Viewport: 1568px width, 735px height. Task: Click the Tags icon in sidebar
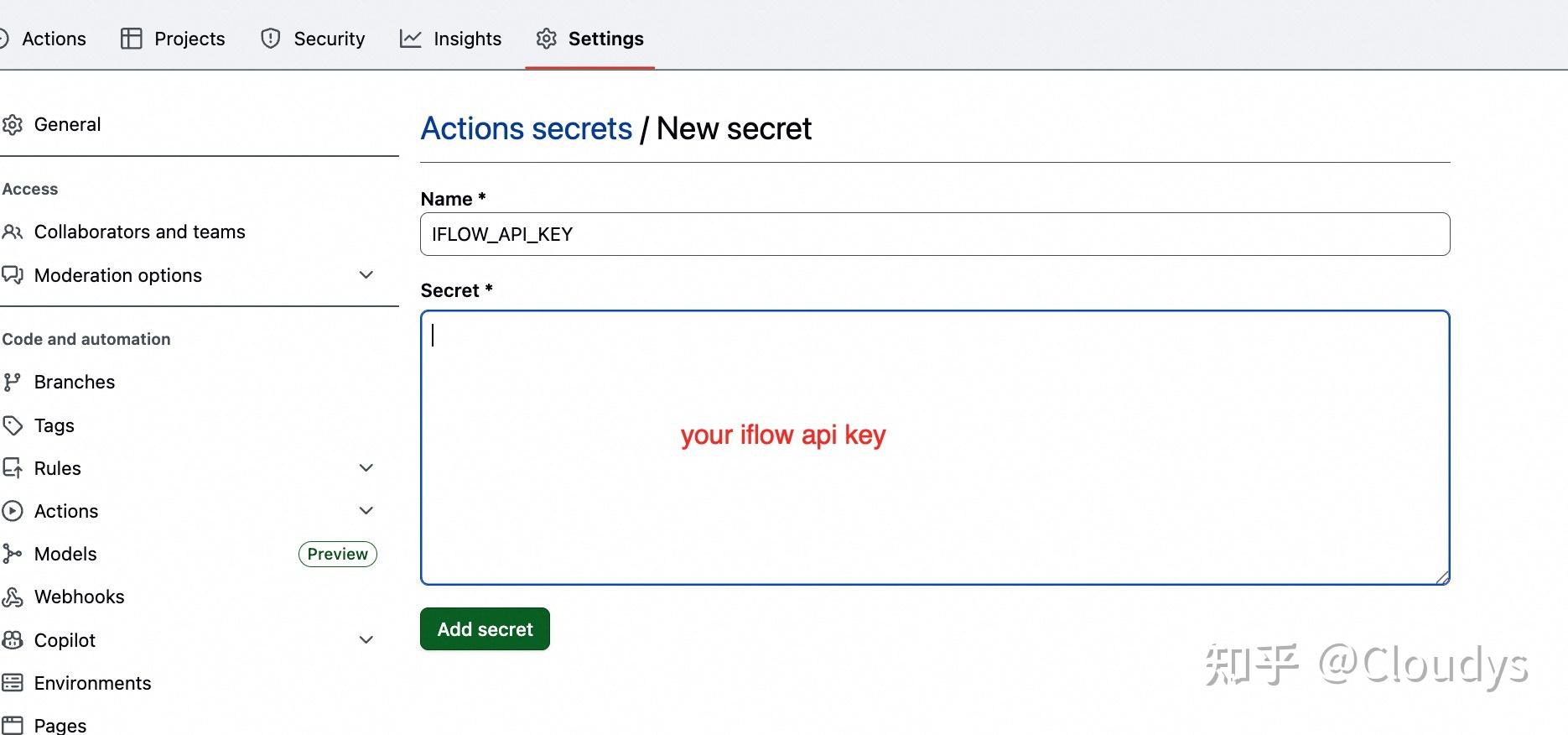coord(13,425)
